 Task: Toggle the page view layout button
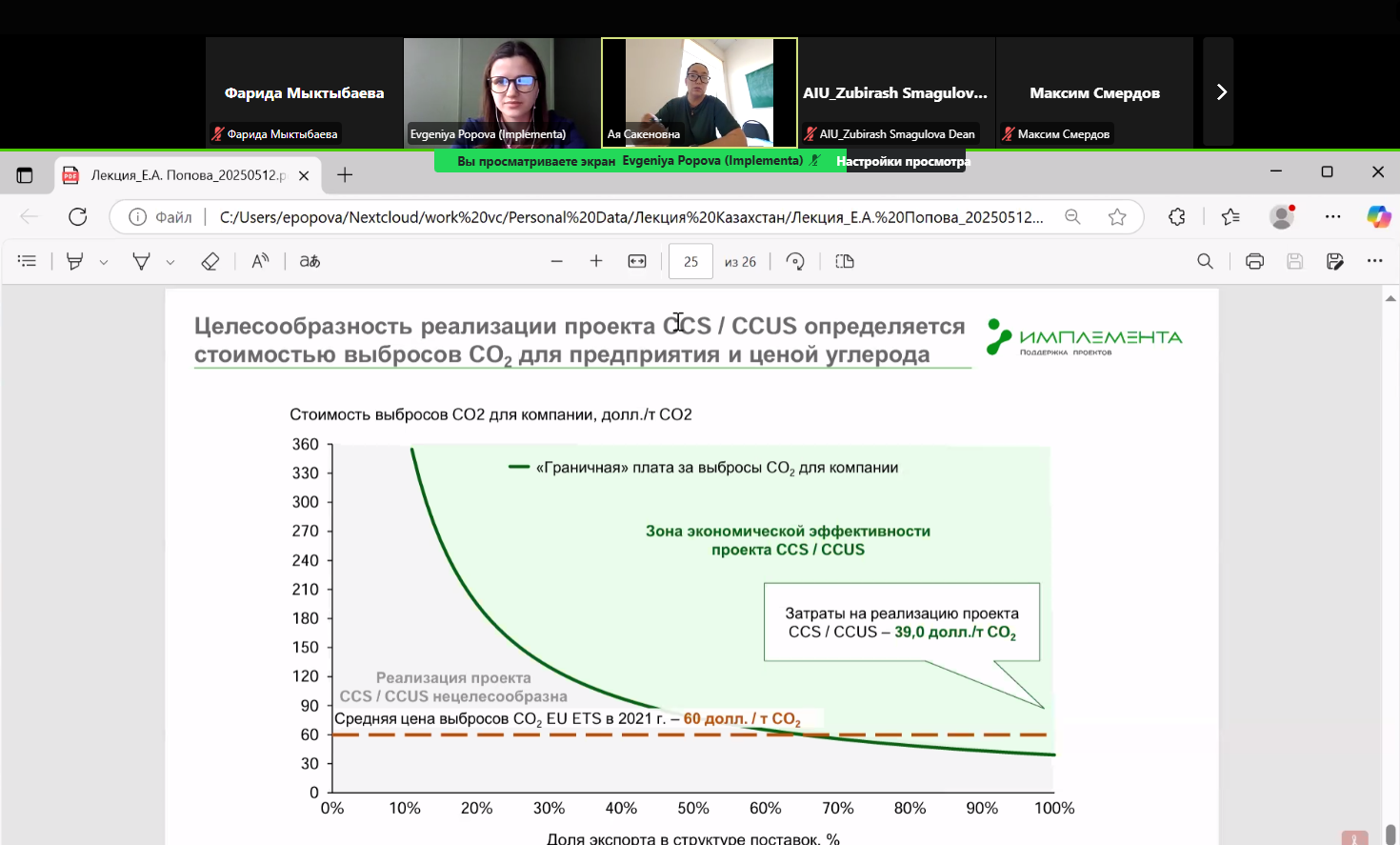[x=845, y=261]
